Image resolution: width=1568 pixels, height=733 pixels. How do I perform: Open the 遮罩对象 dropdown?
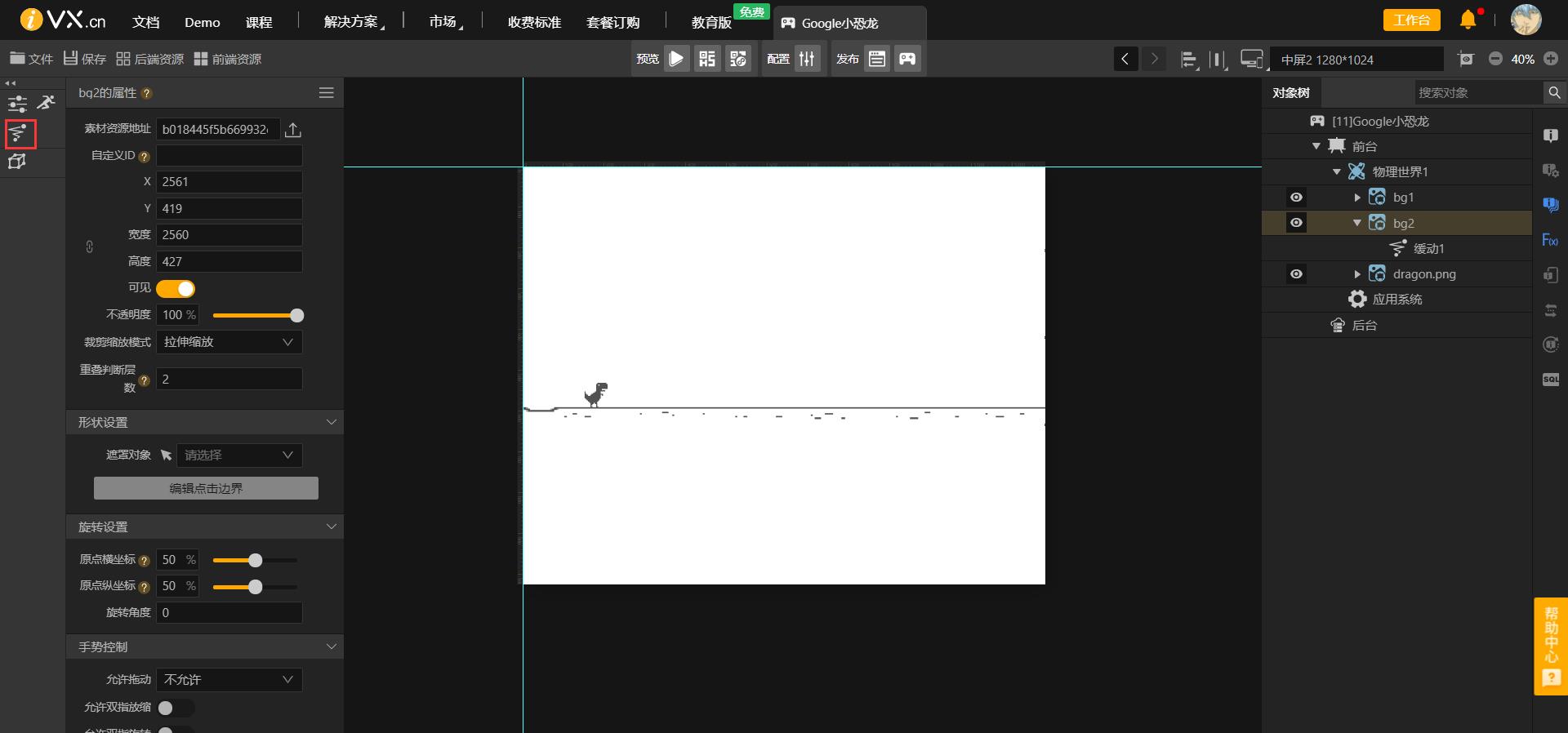click(x=239, y=455)
